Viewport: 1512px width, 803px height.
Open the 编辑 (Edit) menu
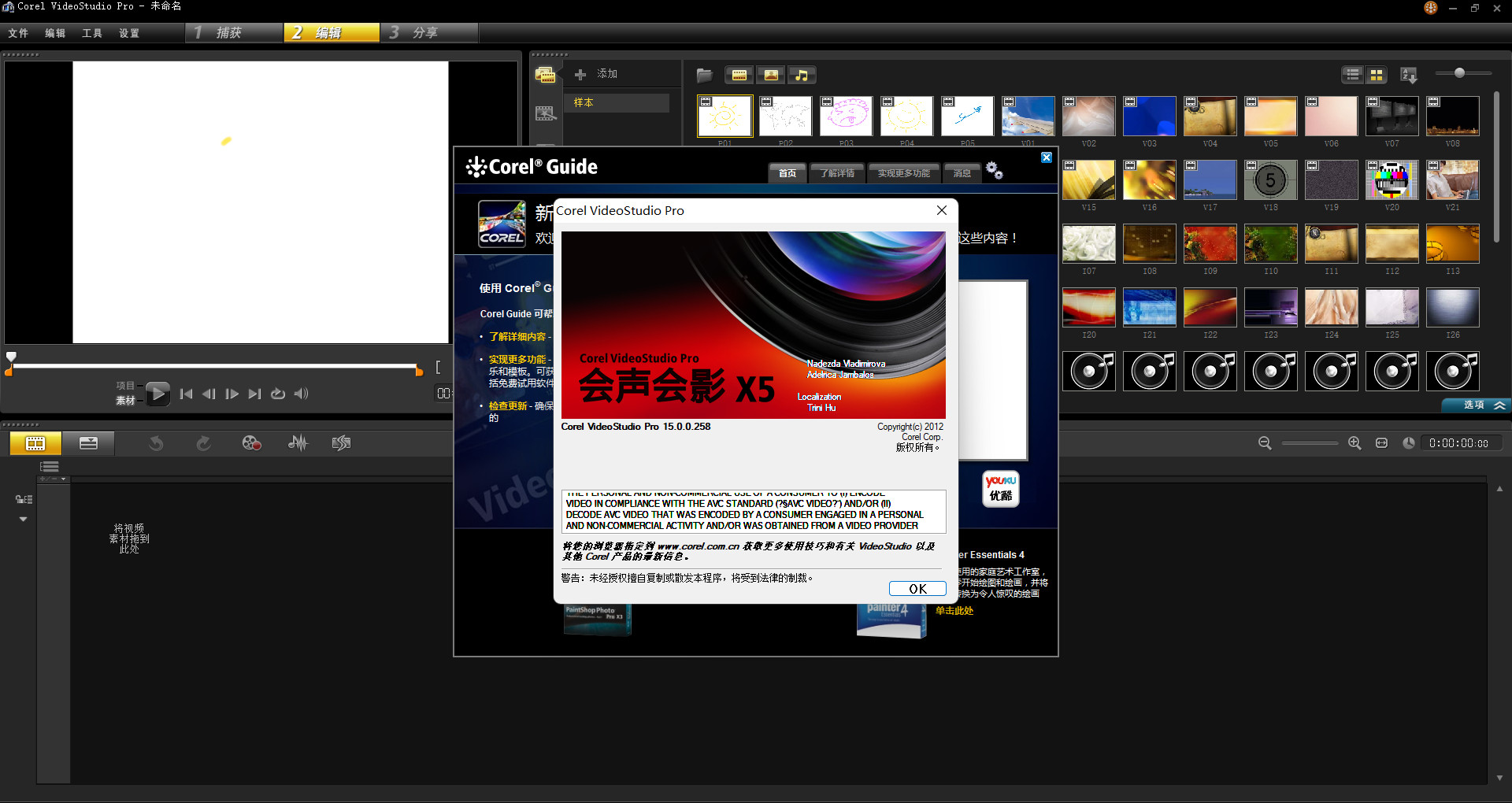(x=55, y=33)
